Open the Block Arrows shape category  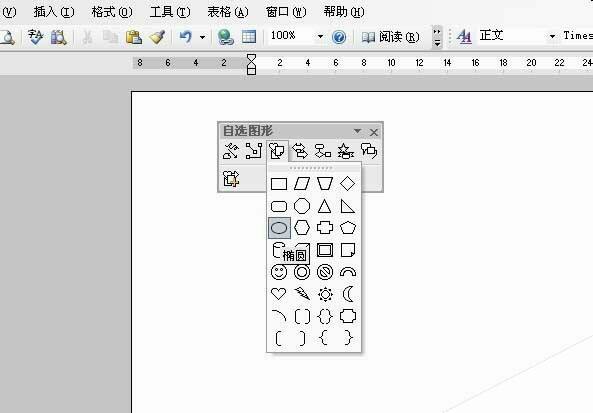click(x=300, y=151)
